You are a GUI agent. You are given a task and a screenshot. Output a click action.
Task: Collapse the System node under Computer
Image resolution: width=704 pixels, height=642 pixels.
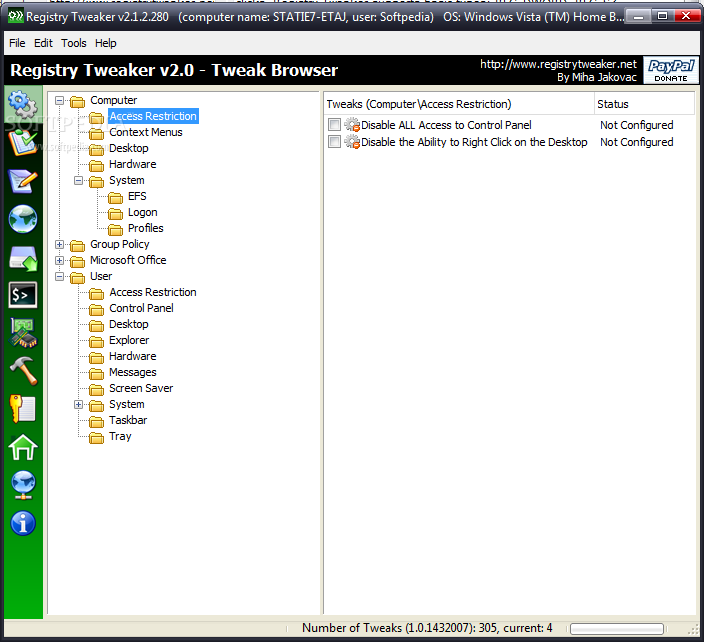(78, 180)
